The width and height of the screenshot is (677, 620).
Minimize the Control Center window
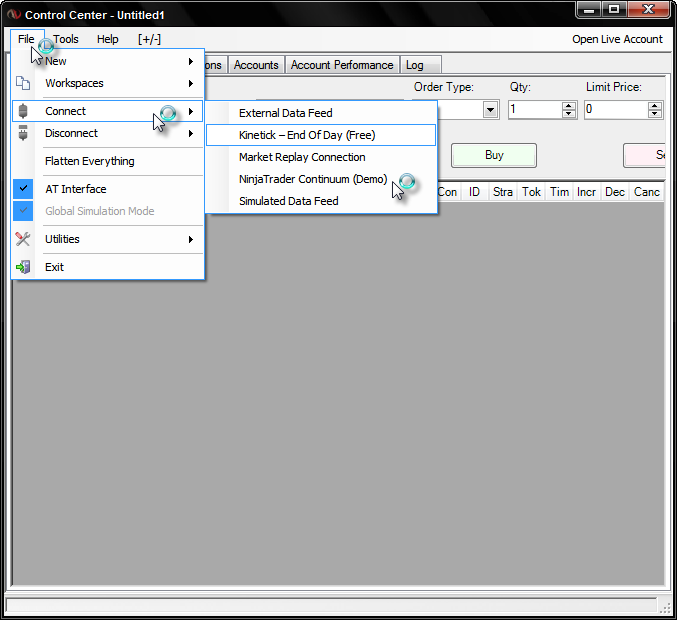589,9
